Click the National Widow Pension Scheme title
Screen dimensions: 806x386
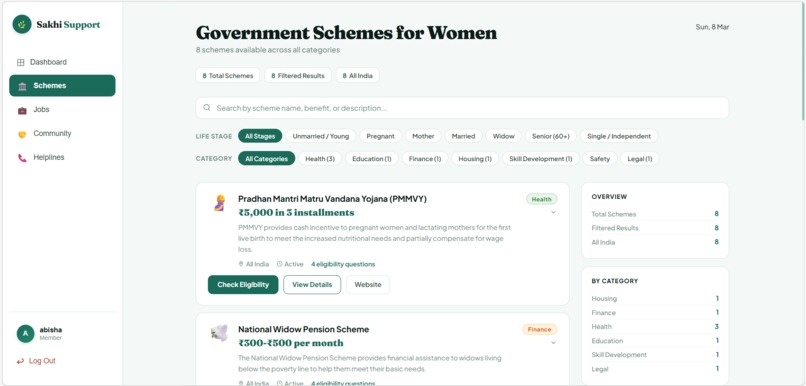coord(303,329)
